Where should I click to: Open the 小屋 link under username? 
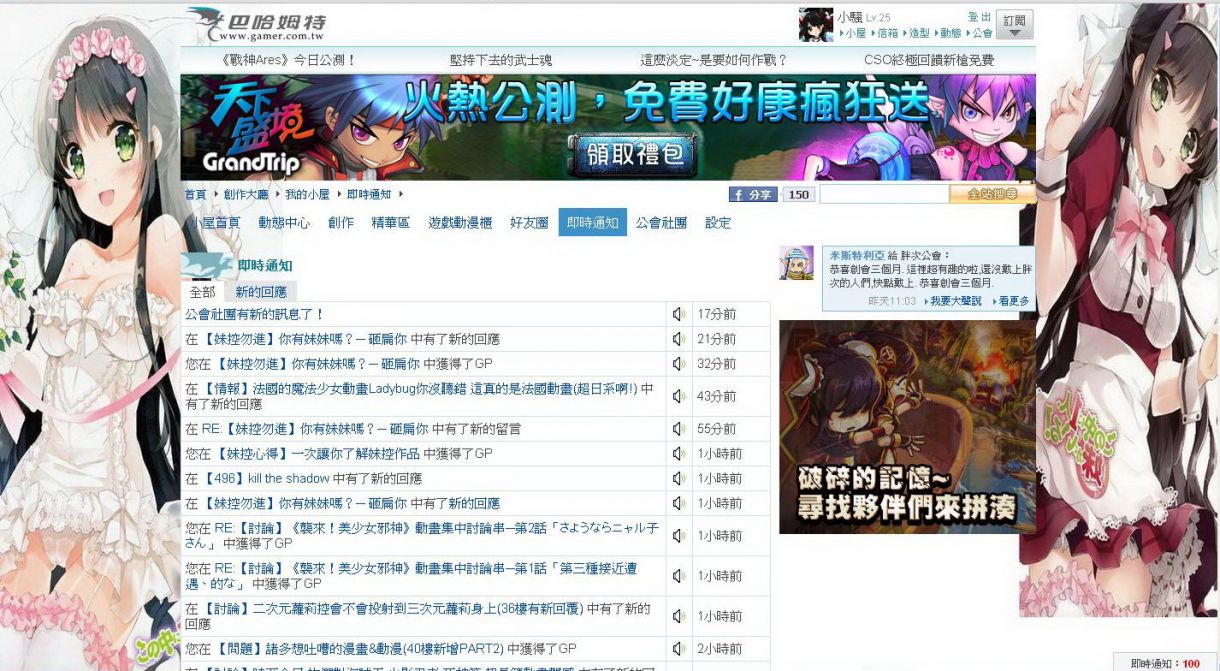[855, 33]
